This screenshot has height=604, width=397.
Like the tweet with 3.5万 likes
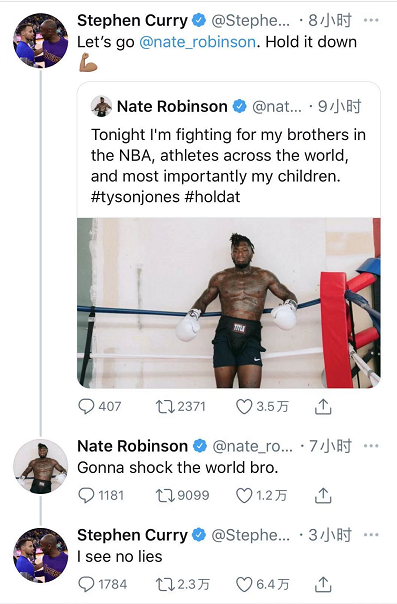point(244,407)
